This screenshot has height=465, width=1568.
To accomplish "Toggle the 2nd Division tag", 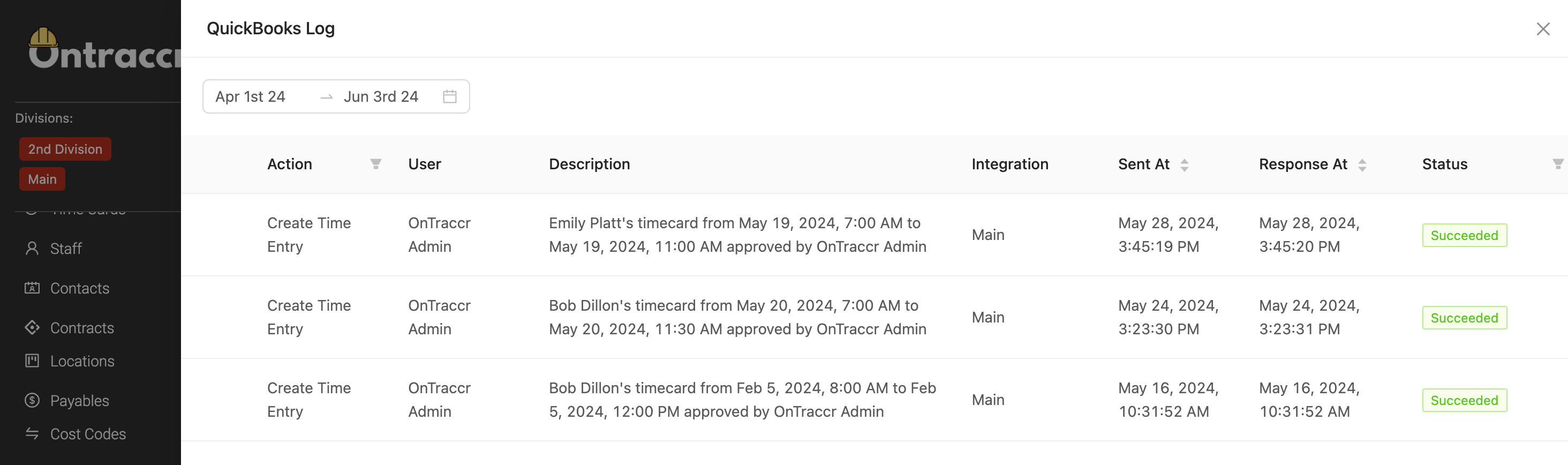I will click(65, 149).
